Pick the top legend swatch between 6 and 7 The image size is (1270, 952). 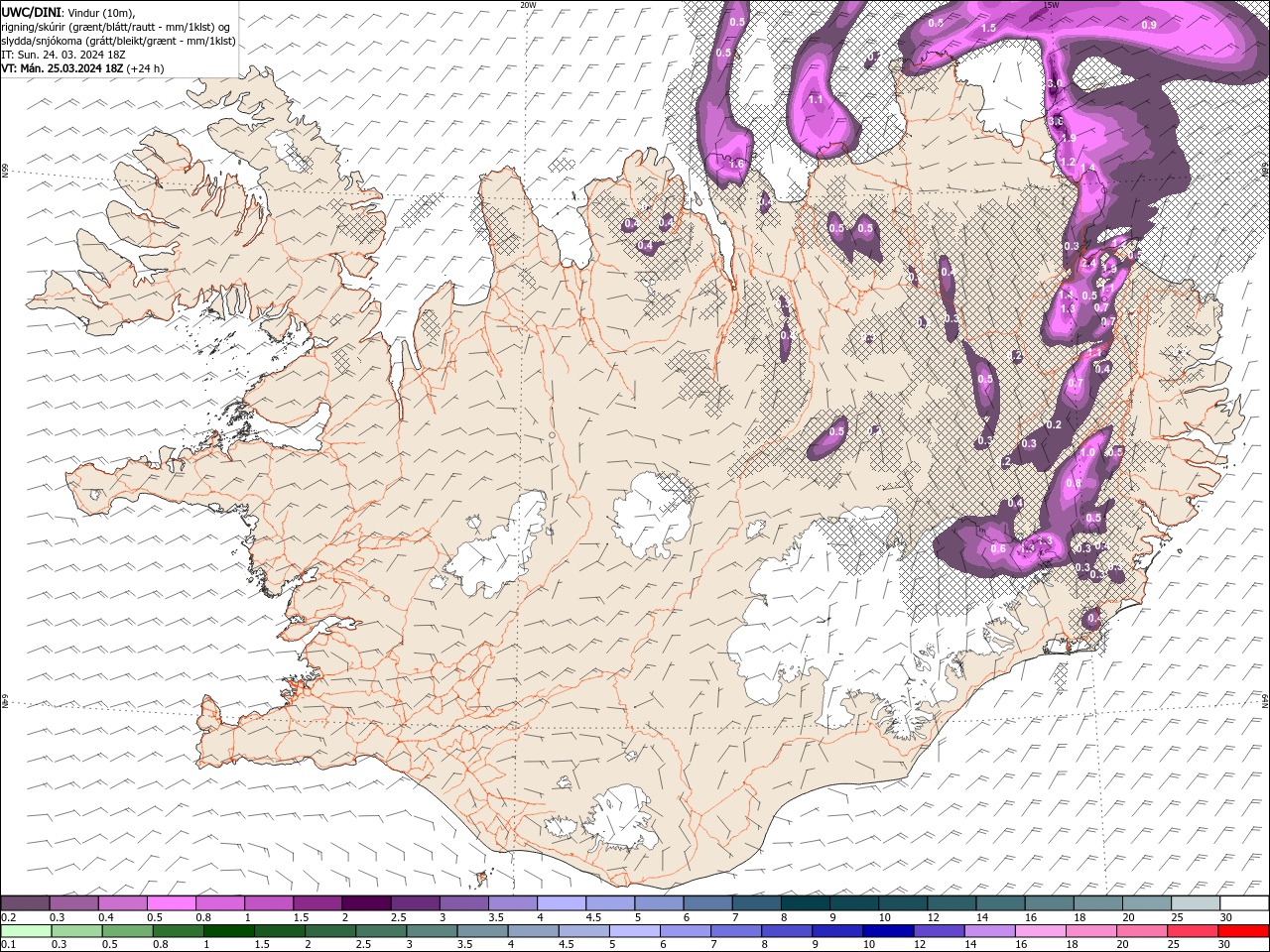(707, 903)
